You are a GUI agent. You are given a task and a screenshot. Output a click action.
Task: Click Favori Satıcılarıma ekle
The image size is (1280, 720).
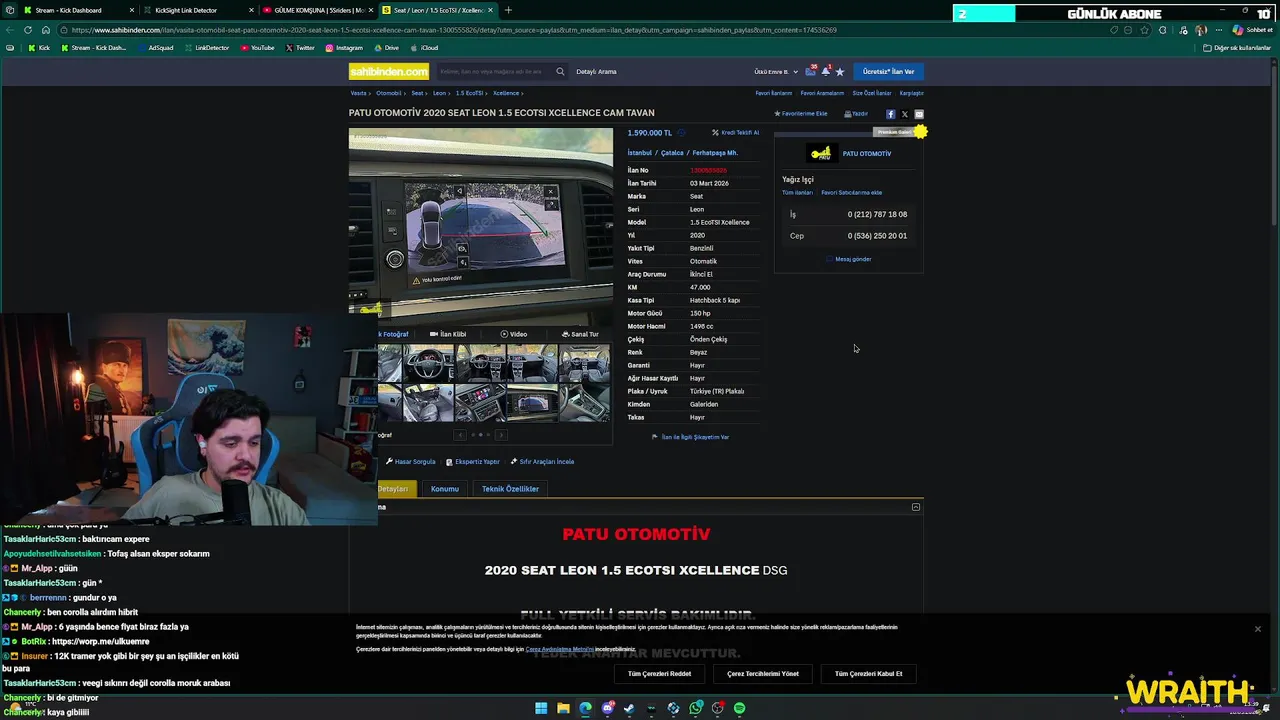(x=851, y=192)
